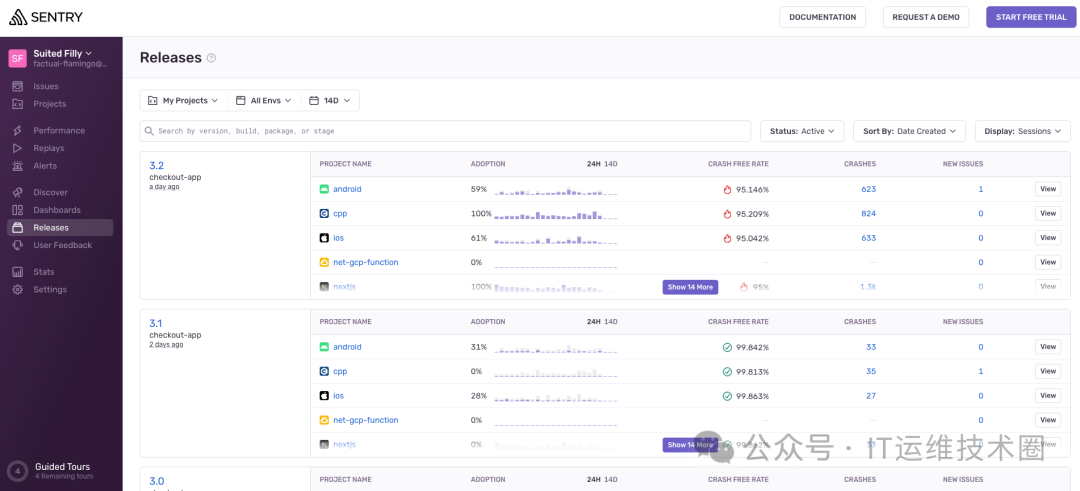Click ios project icon in release 3.1
1080x491 pixels.
click(x=324, y=396)
